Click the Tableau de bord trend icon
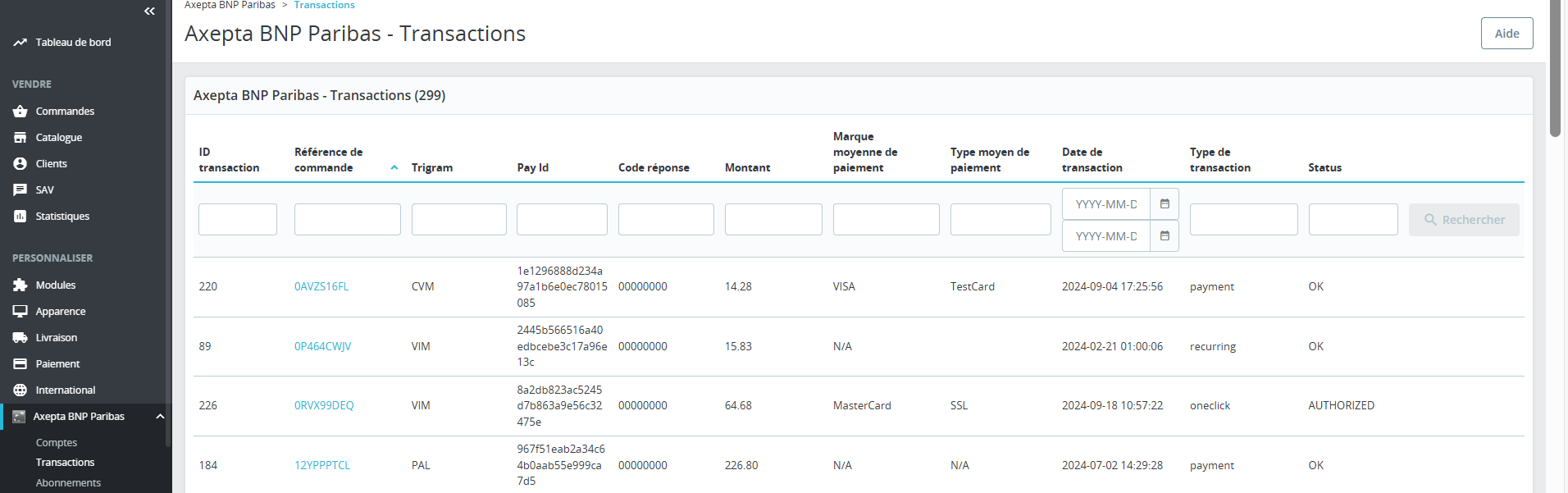This screenshot has height=493, width=1568. tap(20, 42)
